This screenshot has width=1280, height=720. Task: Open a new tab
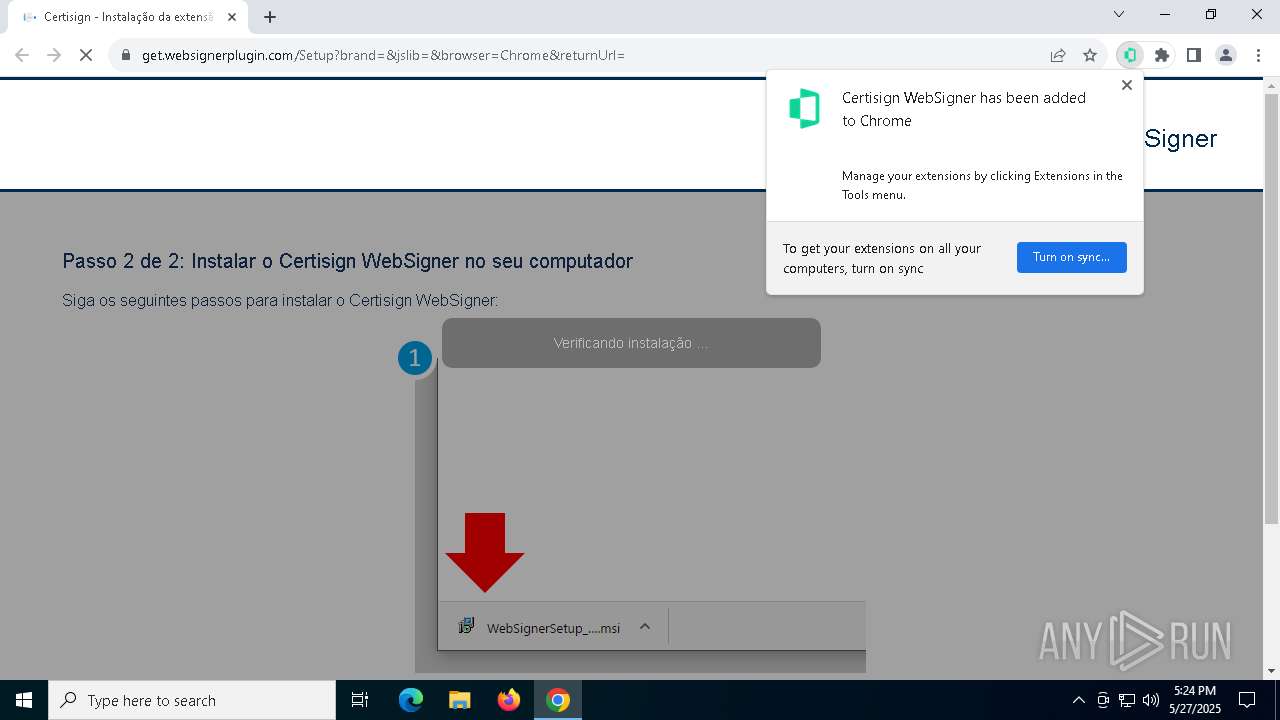(270, 17)
